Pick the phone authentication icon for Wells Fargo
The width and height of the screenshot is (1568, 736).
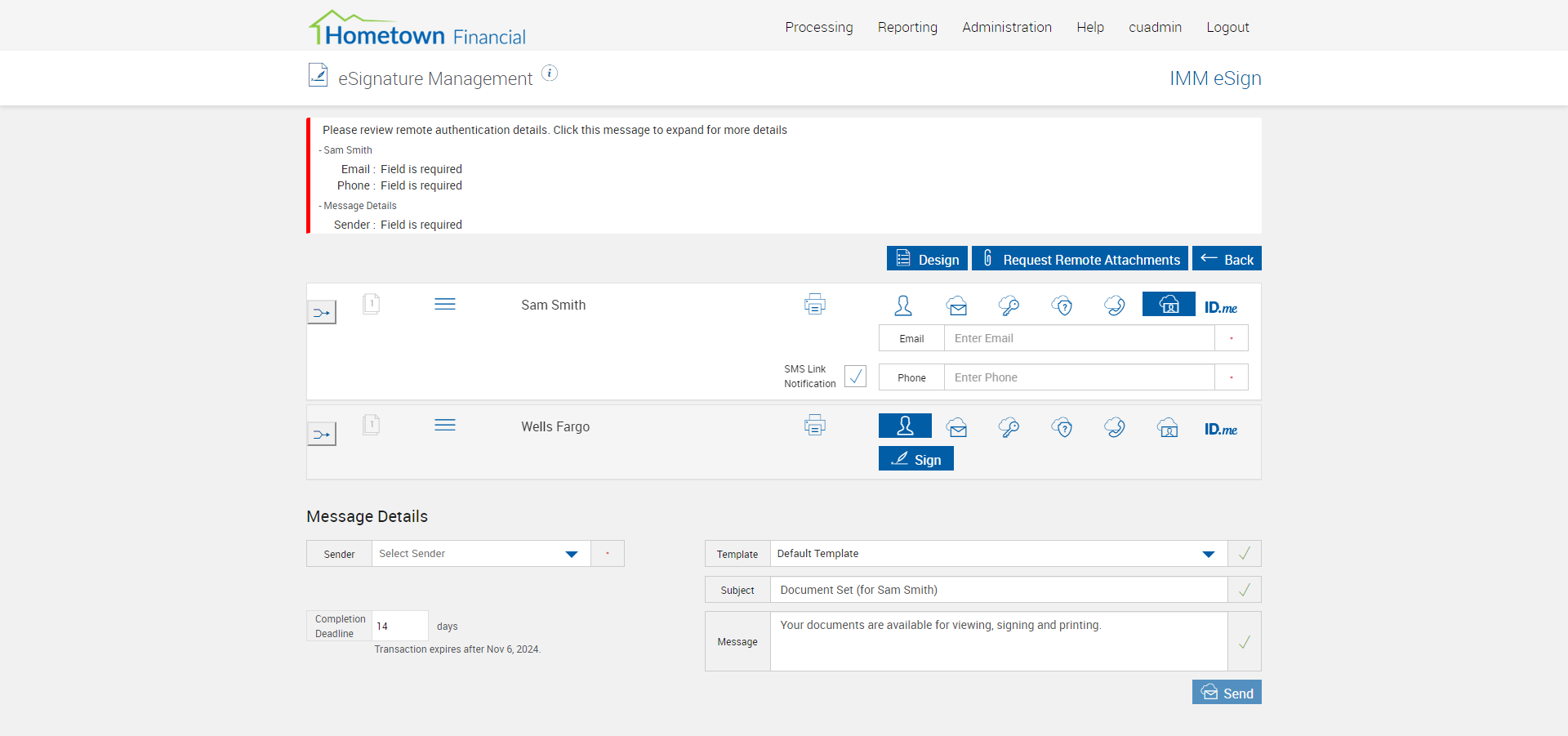click(1114, 427)
